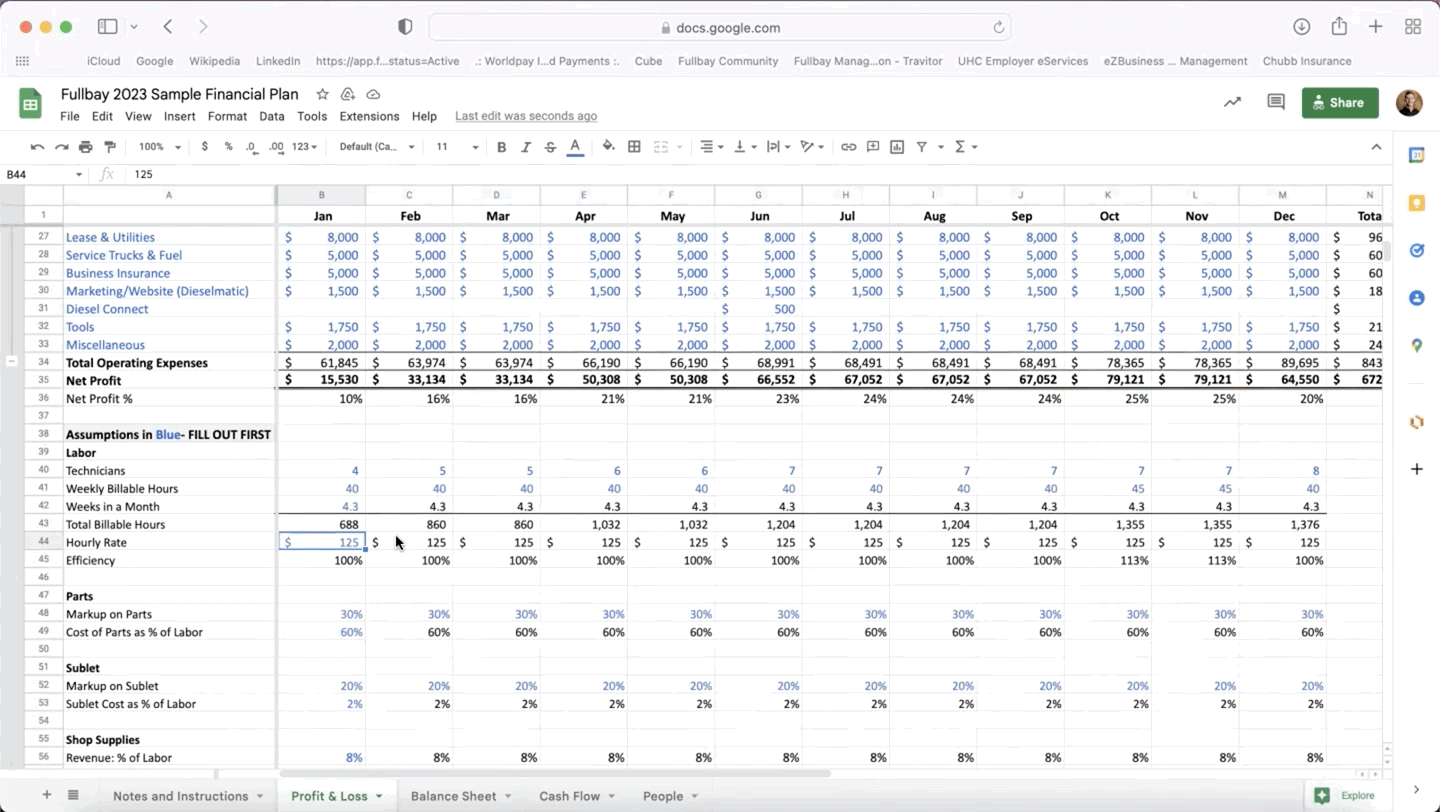Insert a link using toolbar icon
This screenshot has width=1440, height=812.
tap(848, 147)
